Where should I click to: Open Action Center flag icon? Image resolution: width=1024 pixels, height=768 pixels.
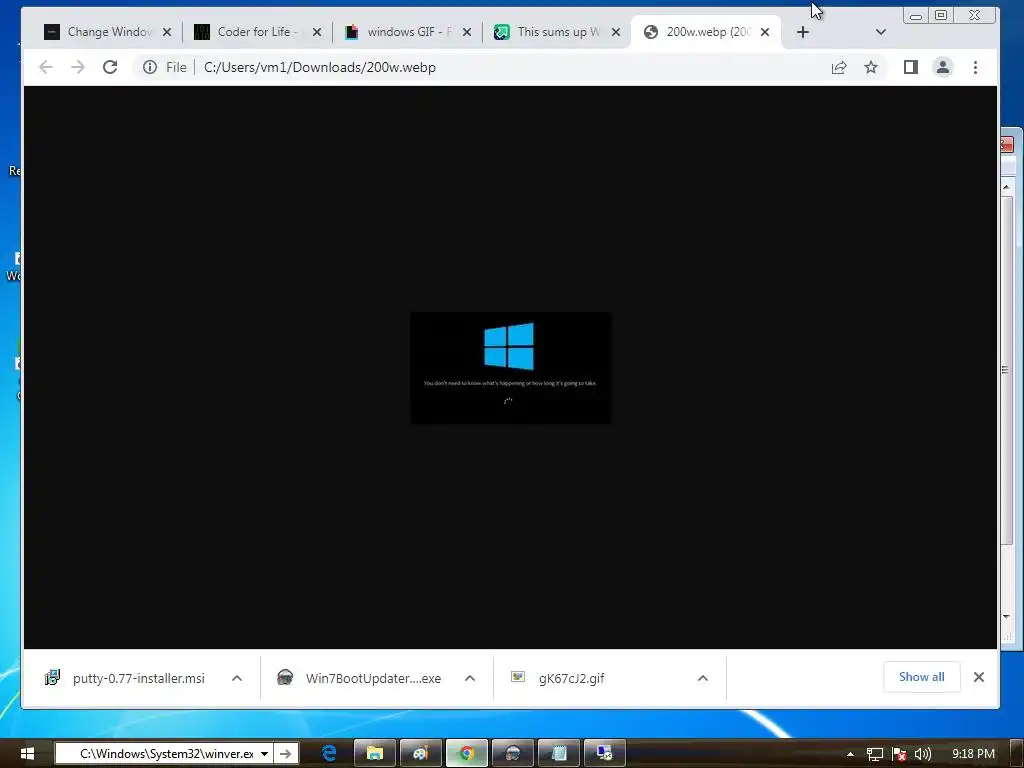[x=899, y=754]
